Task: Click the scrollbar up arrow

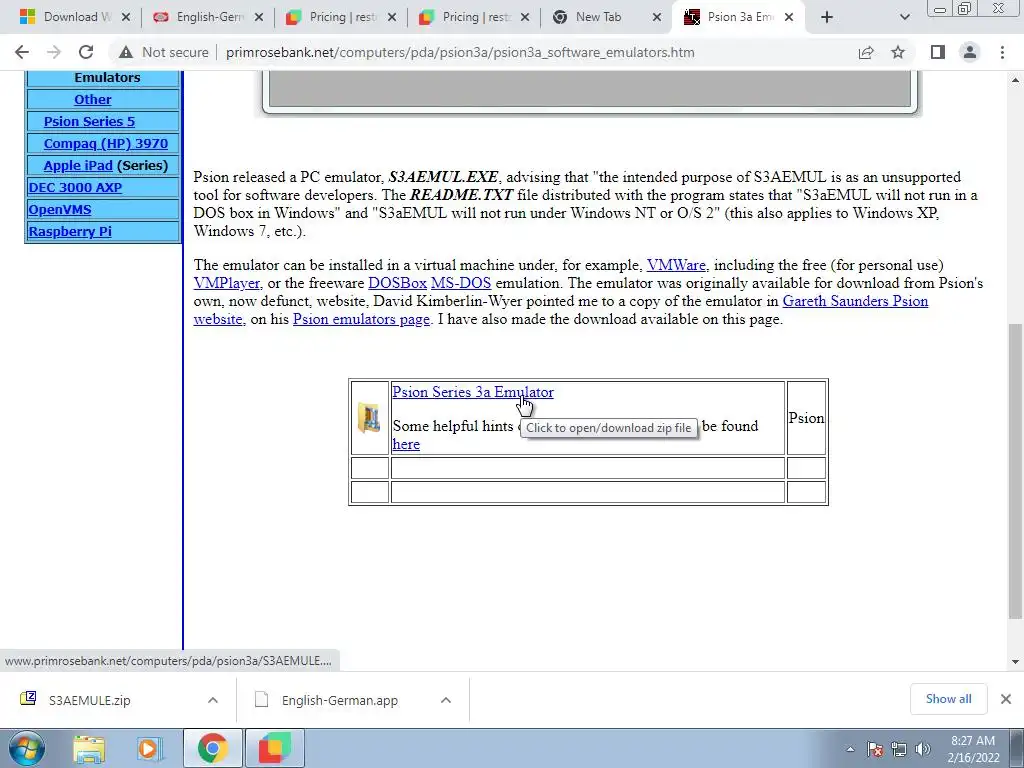Action: click(x=1015, y=80)
